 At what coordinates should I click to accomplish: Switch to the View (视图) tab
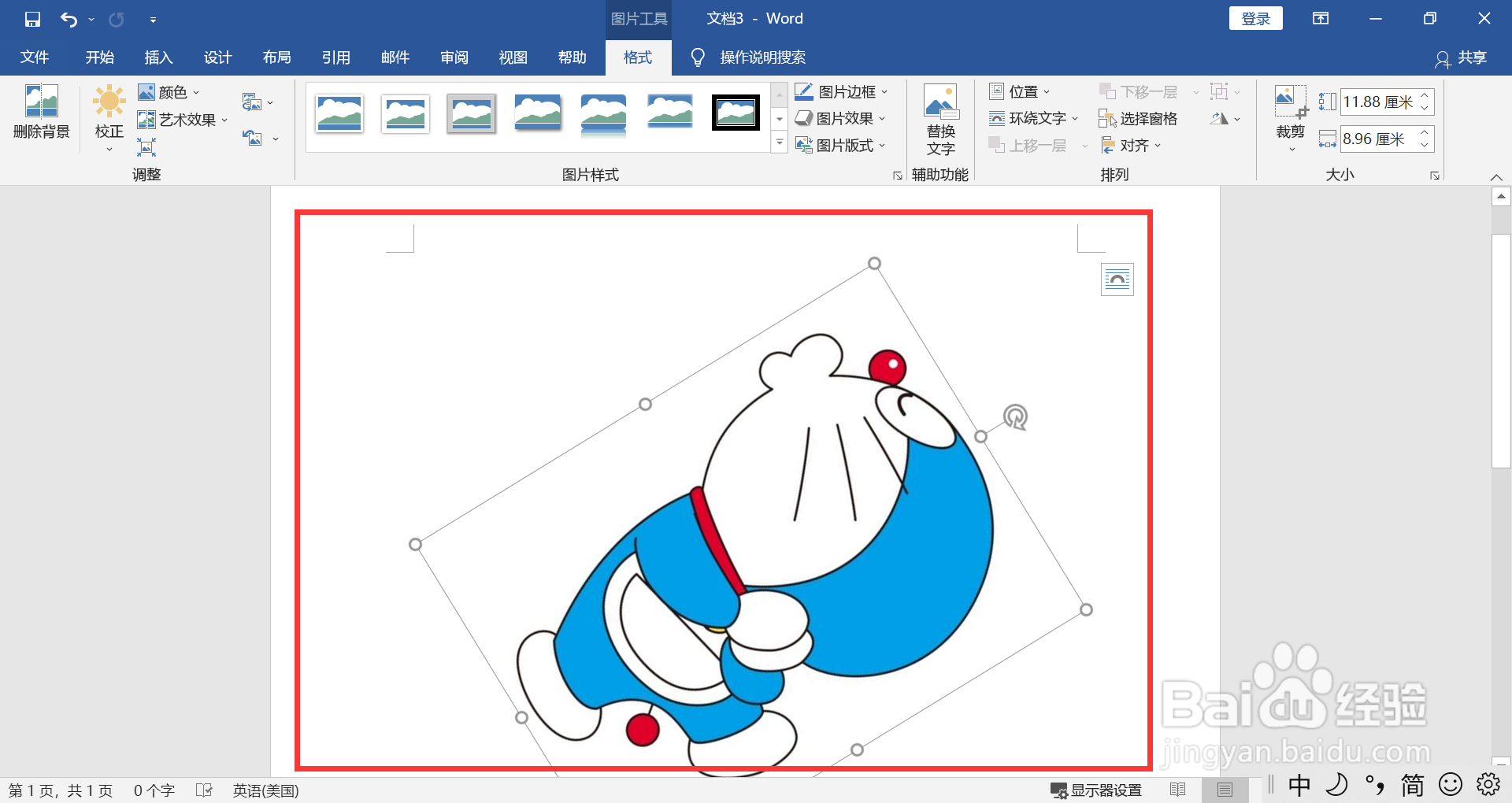(x=513, y=57)
